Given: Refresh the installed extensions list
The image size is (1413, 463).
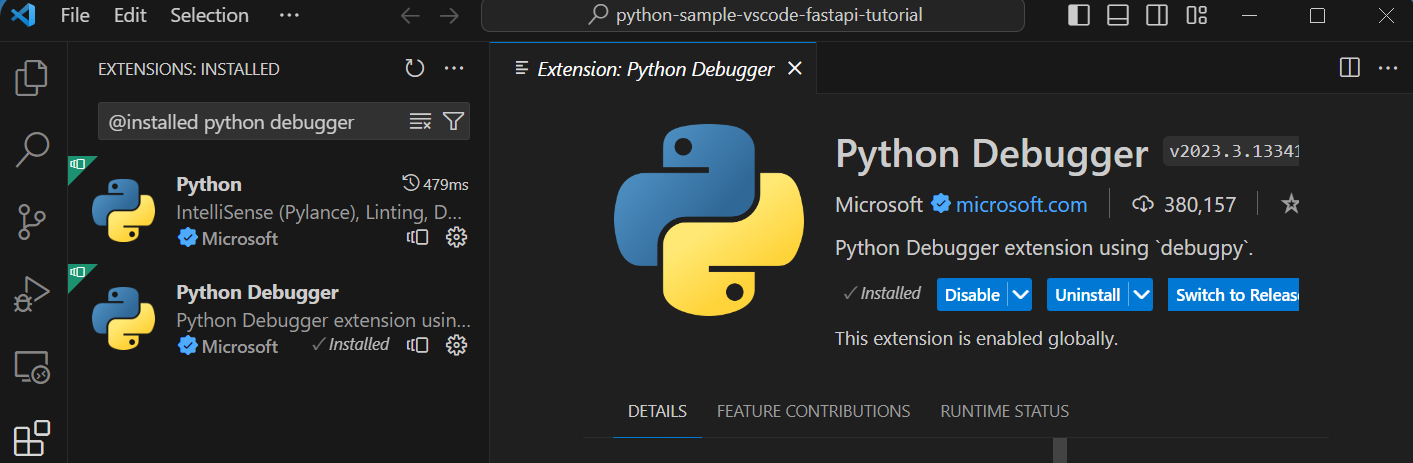Looking at the screenshot, I should pos(415,69).
